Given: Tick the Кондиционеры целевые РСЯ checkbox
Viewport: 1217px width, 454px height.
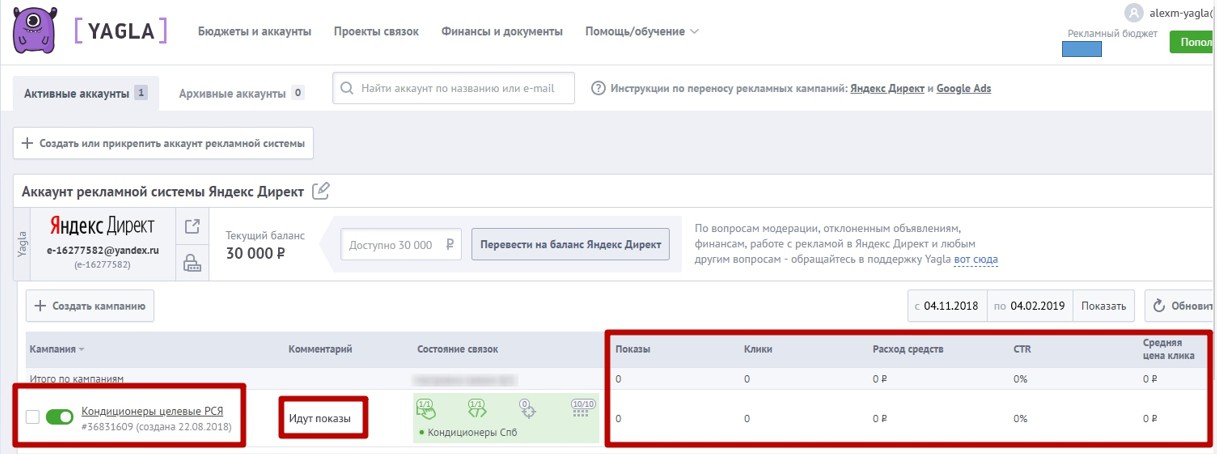Looking at the screenshot, I should [x=32, y=416].
